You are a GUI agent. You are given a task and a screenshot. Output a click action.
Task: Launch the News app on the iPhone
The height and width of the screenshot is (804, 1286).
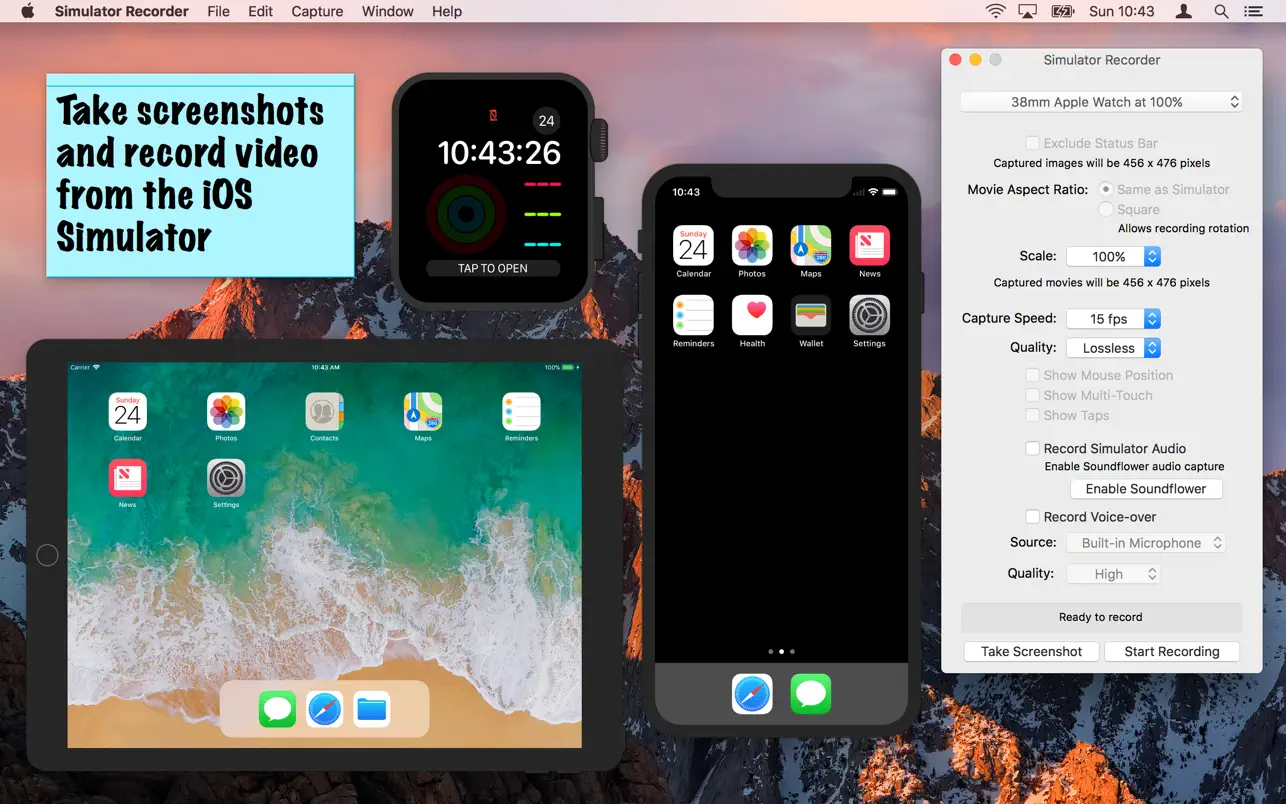[x=869, y=243]
